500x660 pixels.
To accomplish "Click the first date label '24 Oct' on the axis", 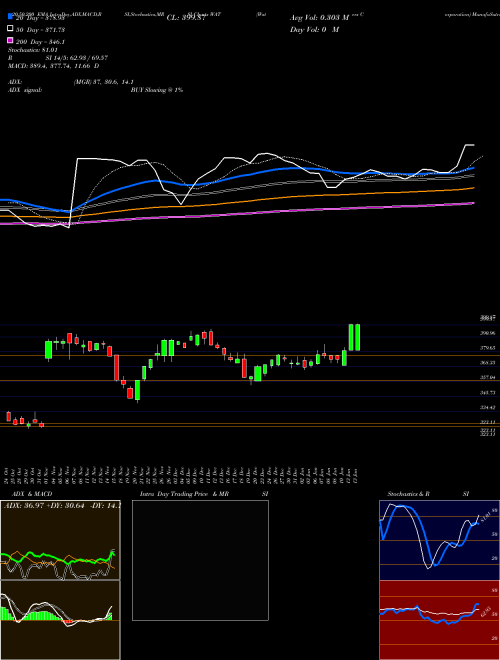I will (x=8, y=475).
